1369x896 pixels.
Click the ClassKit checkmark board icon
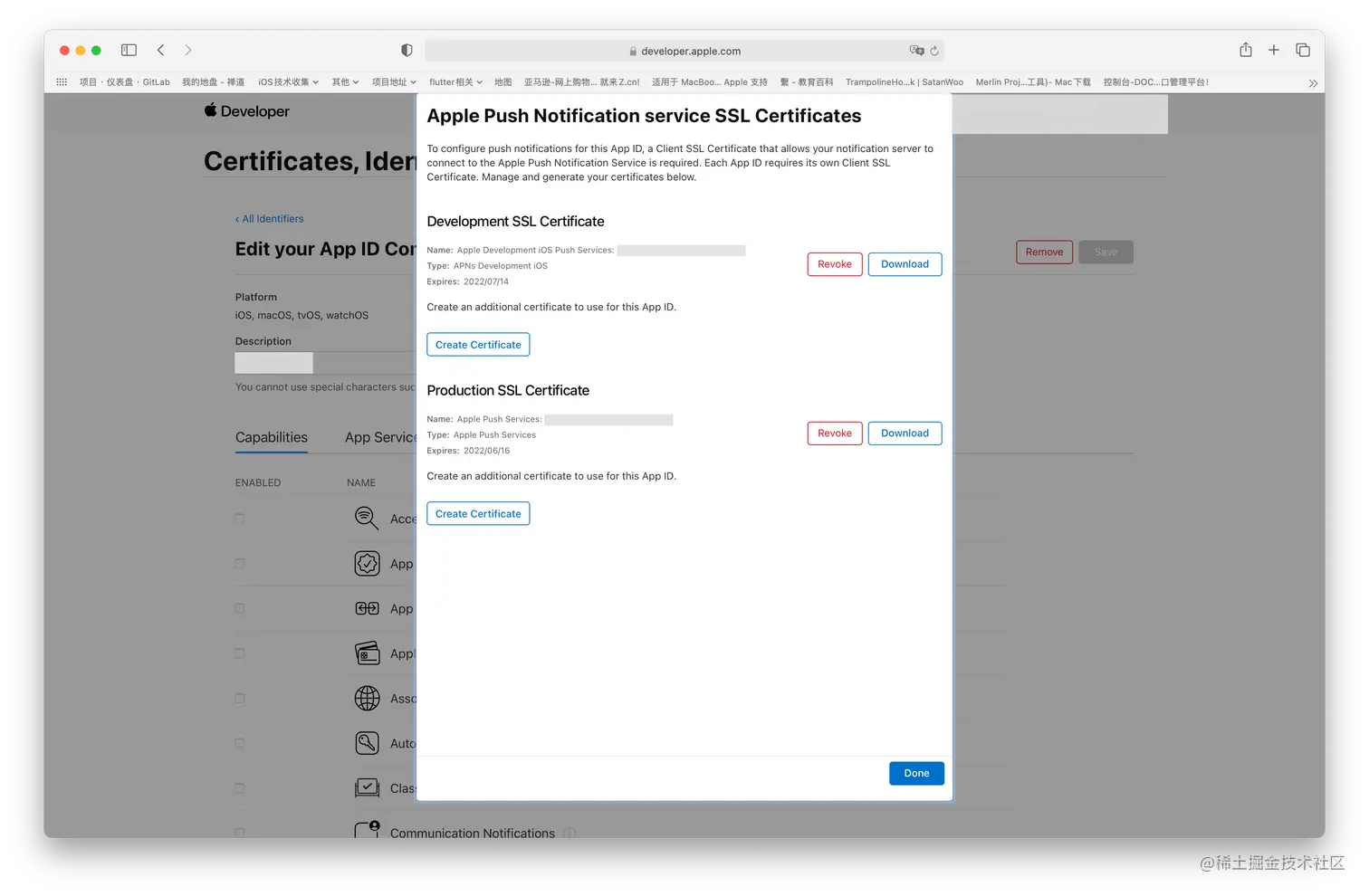[x=367, y=787]
